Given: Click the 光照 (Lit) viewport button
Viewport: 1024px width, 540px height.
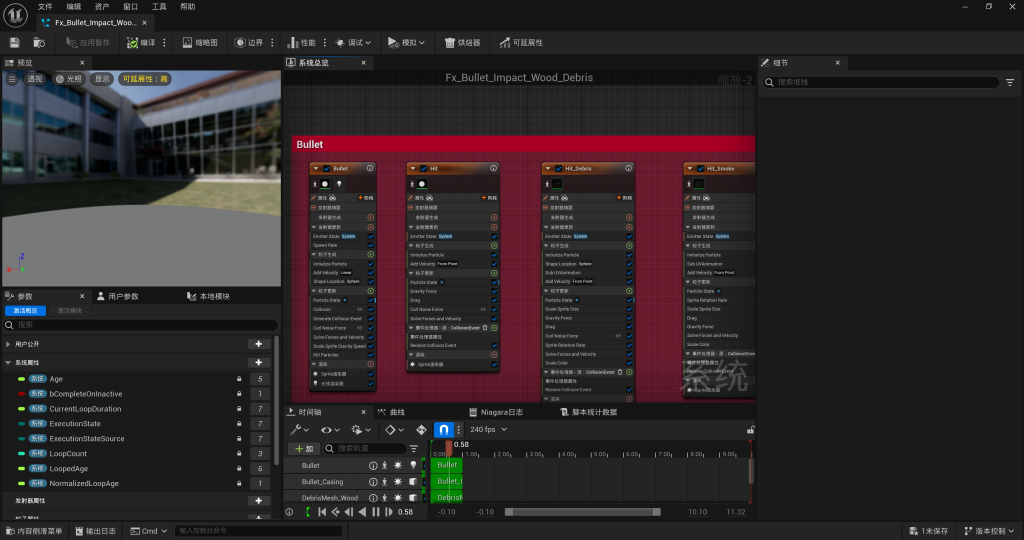Looking at the screenshot, I should (69, 79).
